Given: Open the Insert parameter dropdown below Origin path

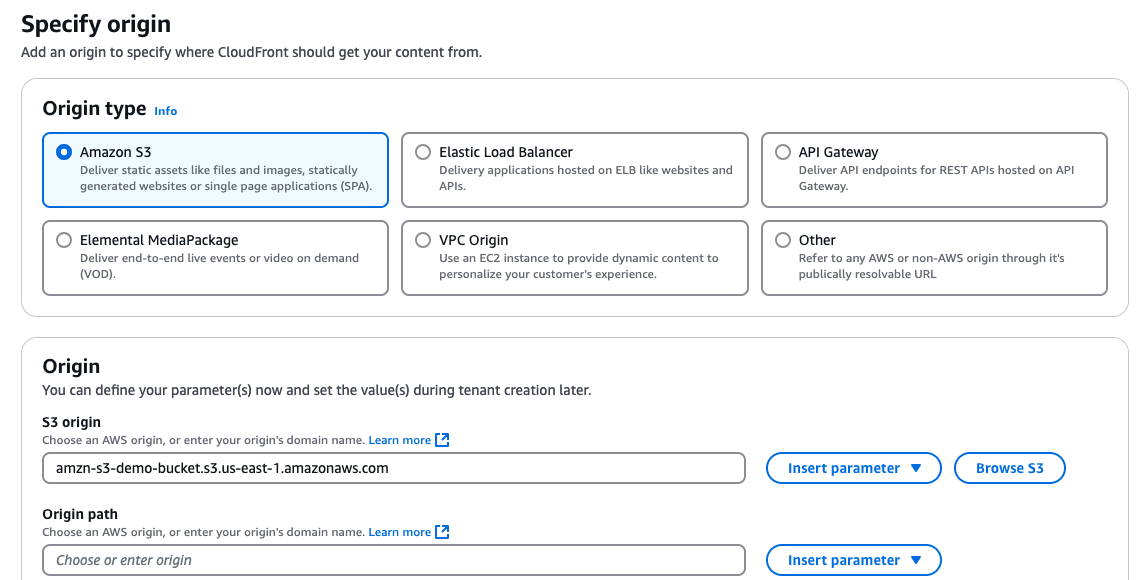Looking at the screenshot, I should pos(853,559).
